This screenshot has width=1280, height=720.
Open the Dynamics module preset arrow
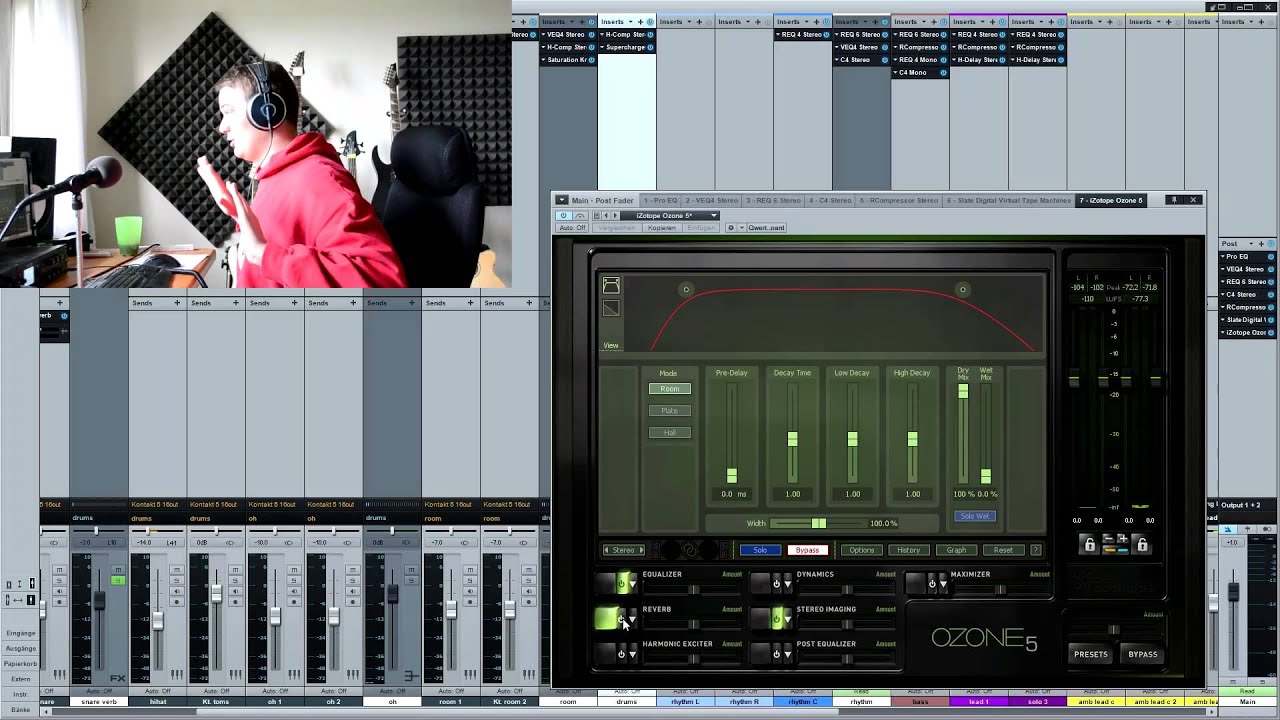788,584
